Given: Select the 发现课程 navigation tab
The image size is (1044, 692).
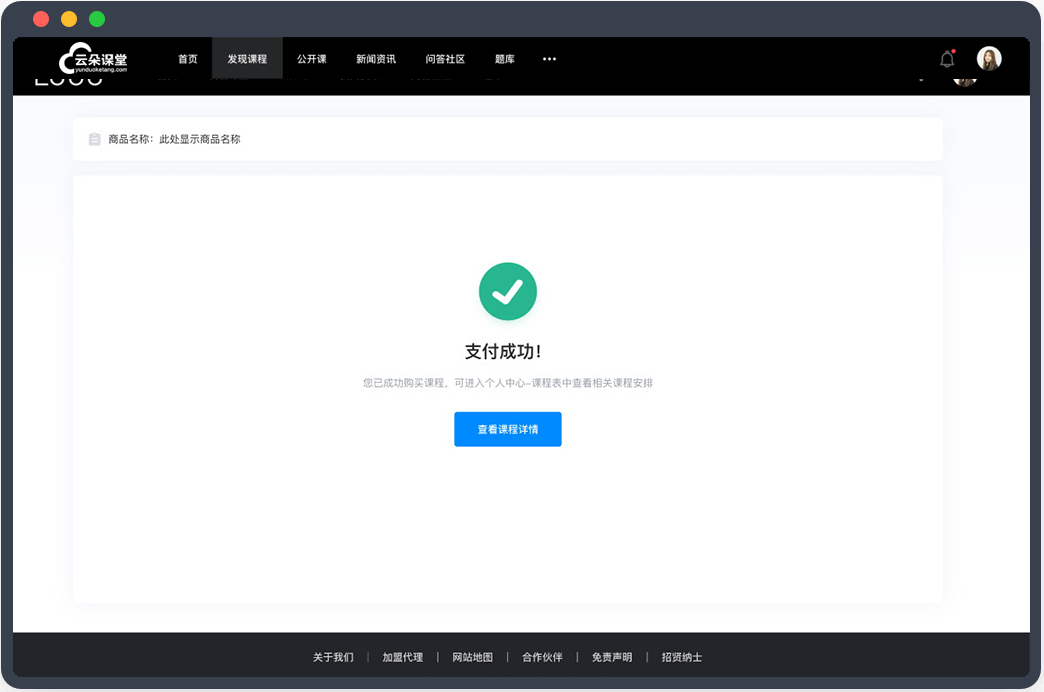Looking at the screenshot, I should click(247, 59).
